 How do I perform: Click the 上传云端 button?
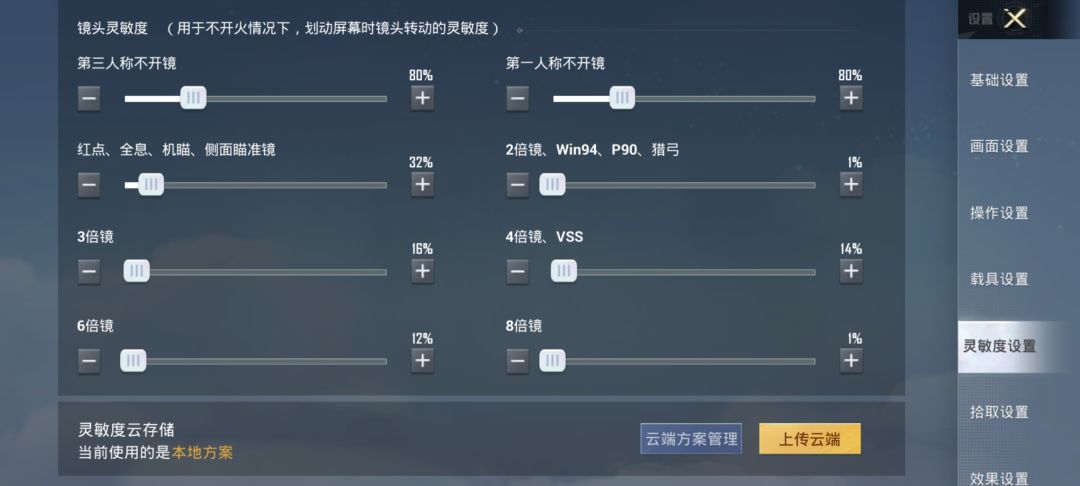[809, 438]
